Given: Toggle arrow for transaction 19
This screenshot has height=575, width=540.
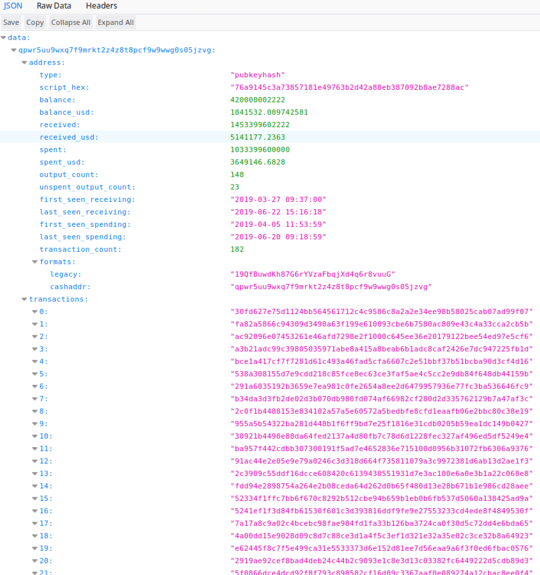Looking at the screenshot, I should pos(35,549).
